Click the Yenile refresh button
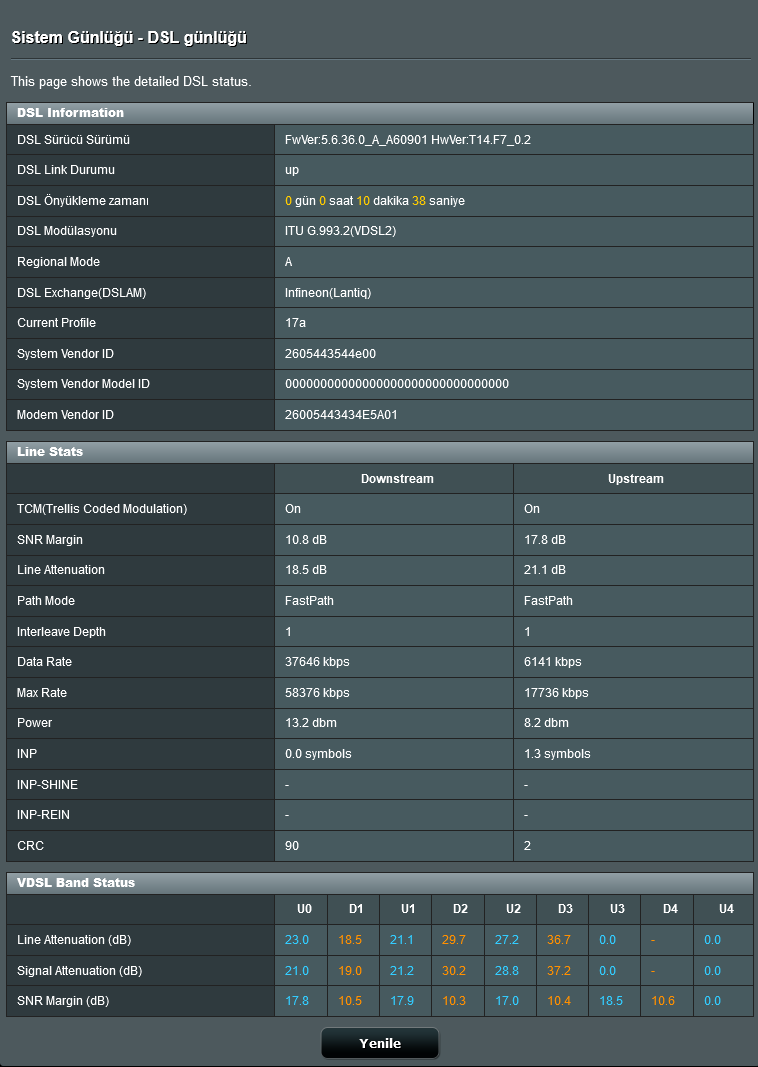Image resolution: width=758 pixels, height=1067 pixels. (x=380, y=1043)
